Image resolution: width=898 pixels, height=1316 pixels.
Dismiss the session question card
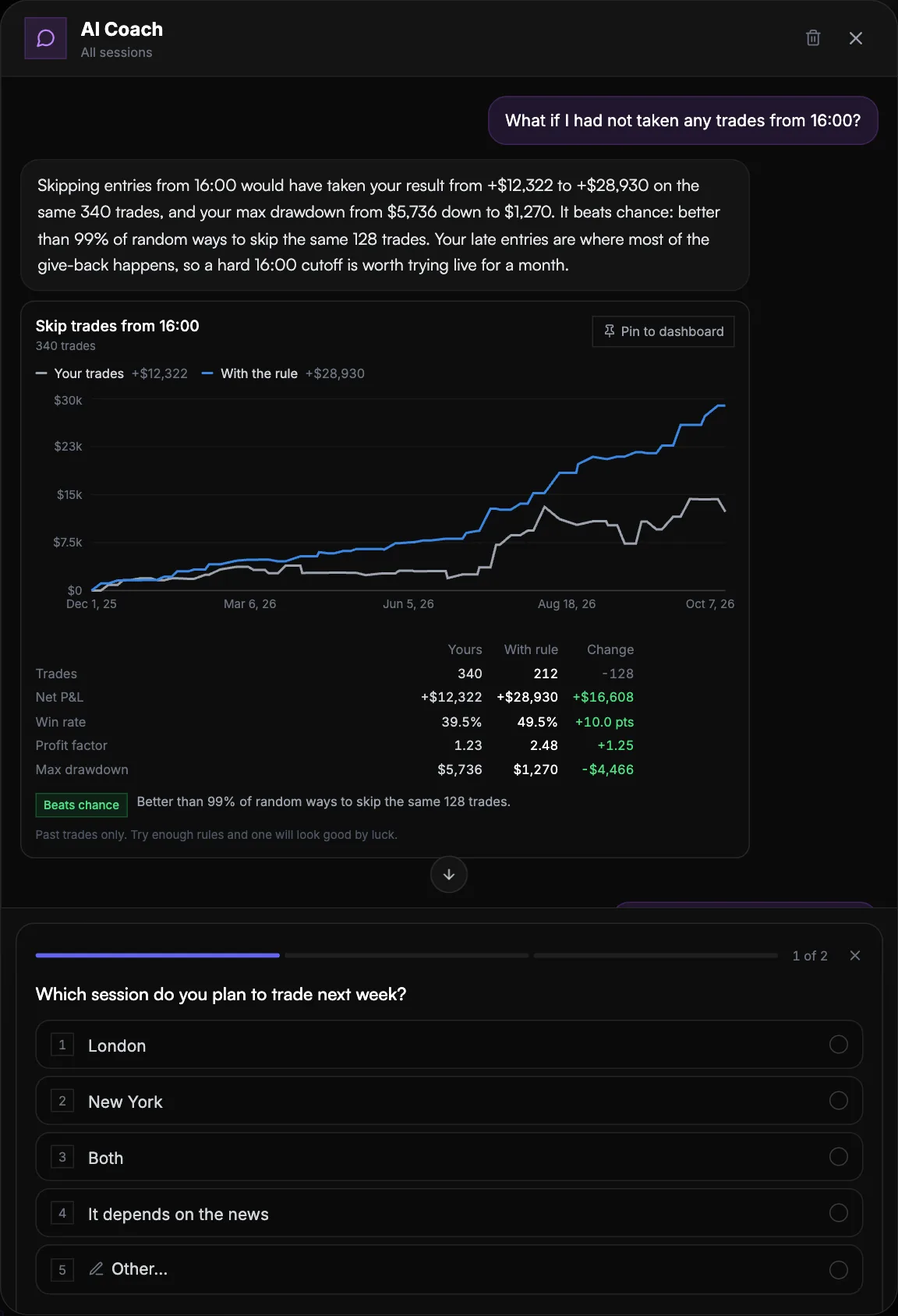click(855, 956)
